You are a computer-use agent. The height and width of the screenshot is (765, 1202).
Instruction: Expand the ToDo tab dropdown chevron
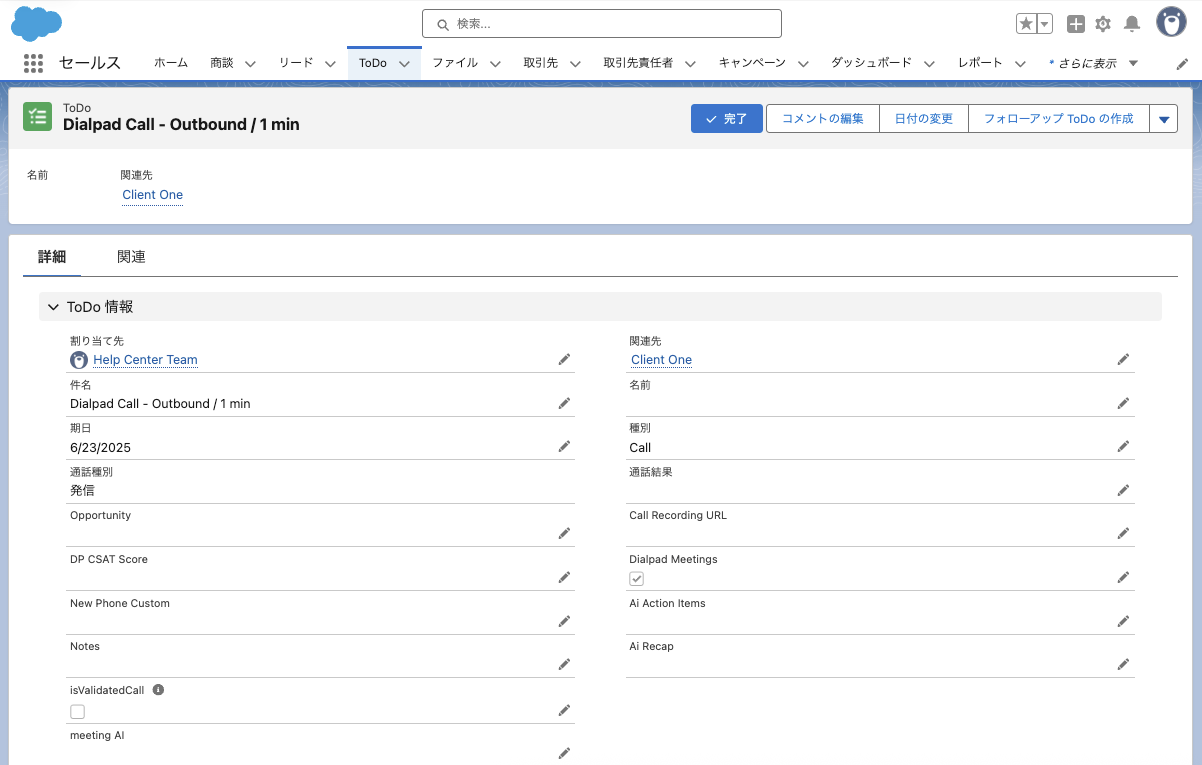pyautogui.click(x=404, y=64)
